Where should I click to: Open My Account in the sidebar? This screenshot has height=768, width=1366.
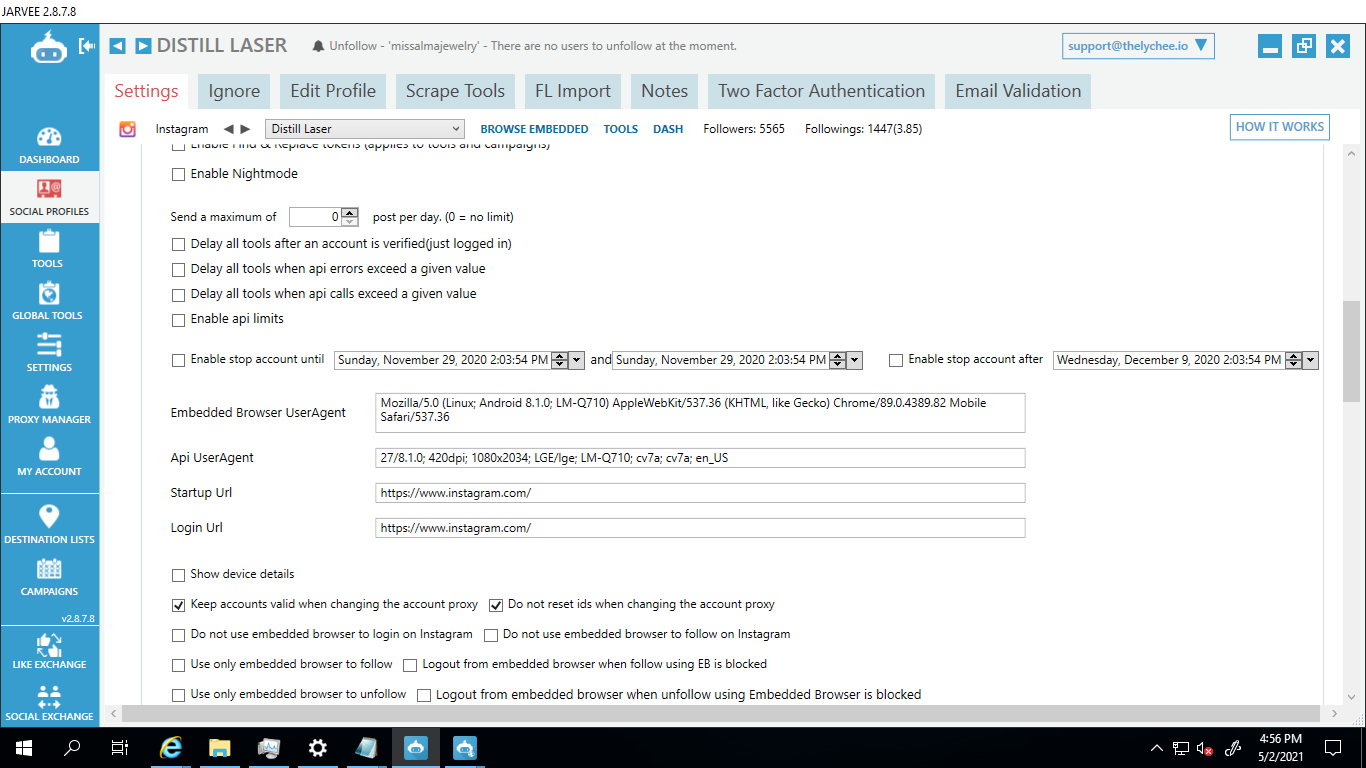pyautogui.click(x=49, y=457)
